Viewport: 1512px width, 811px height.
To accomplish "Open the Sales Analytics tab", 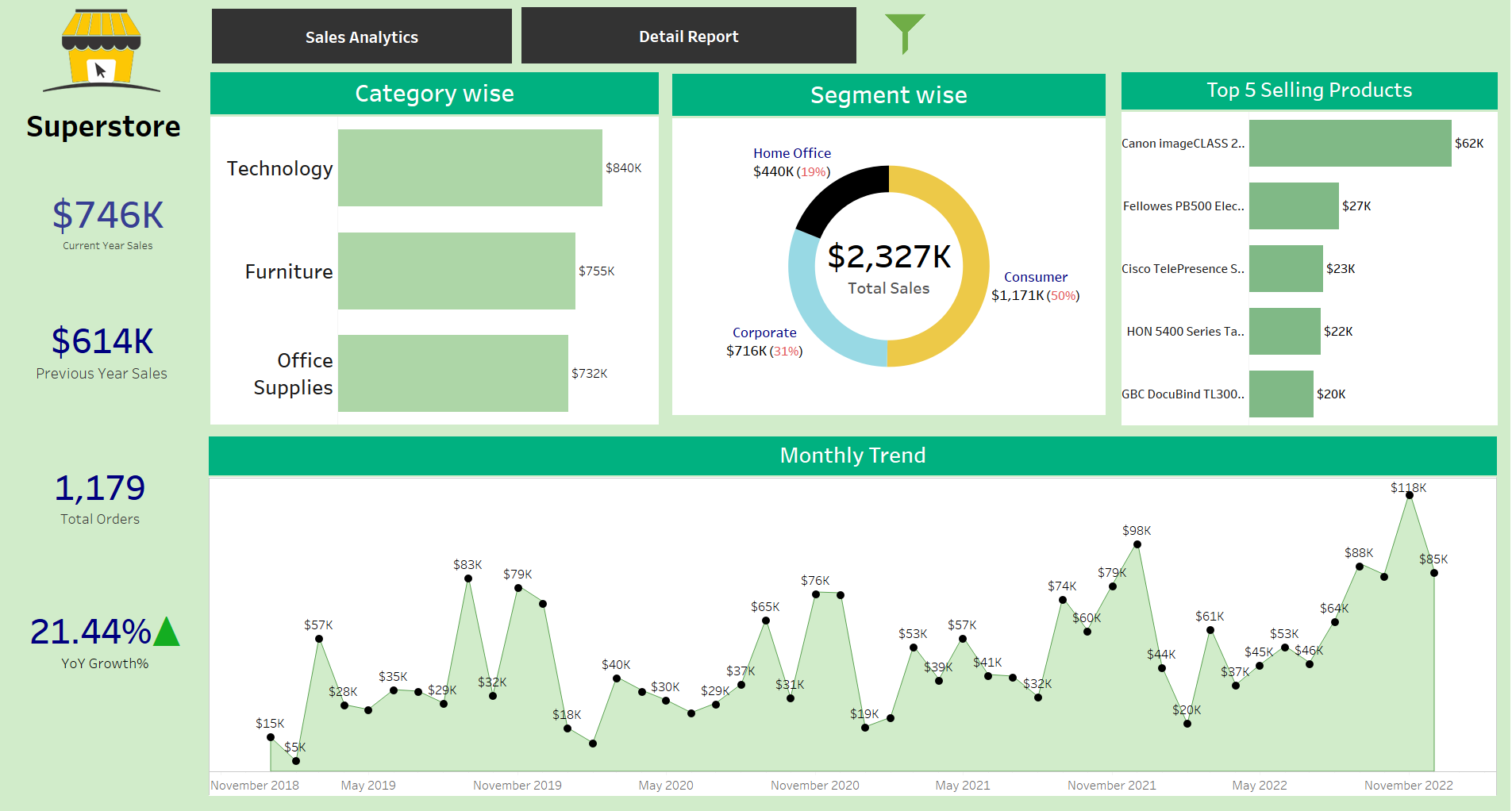I will [x=361, y=37].
